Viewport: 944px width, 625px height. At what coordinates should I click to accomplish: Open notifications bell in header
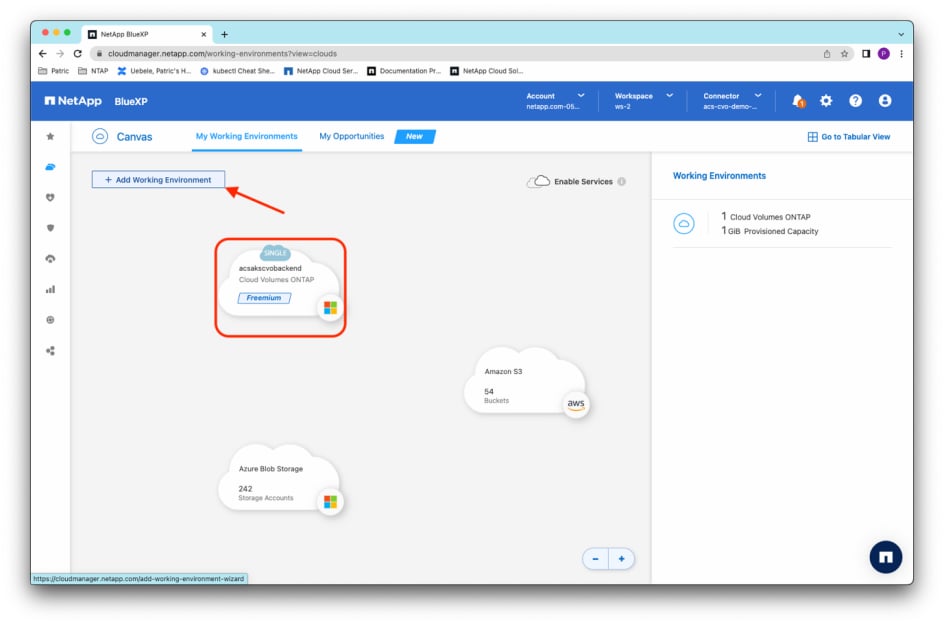point(798,101)
